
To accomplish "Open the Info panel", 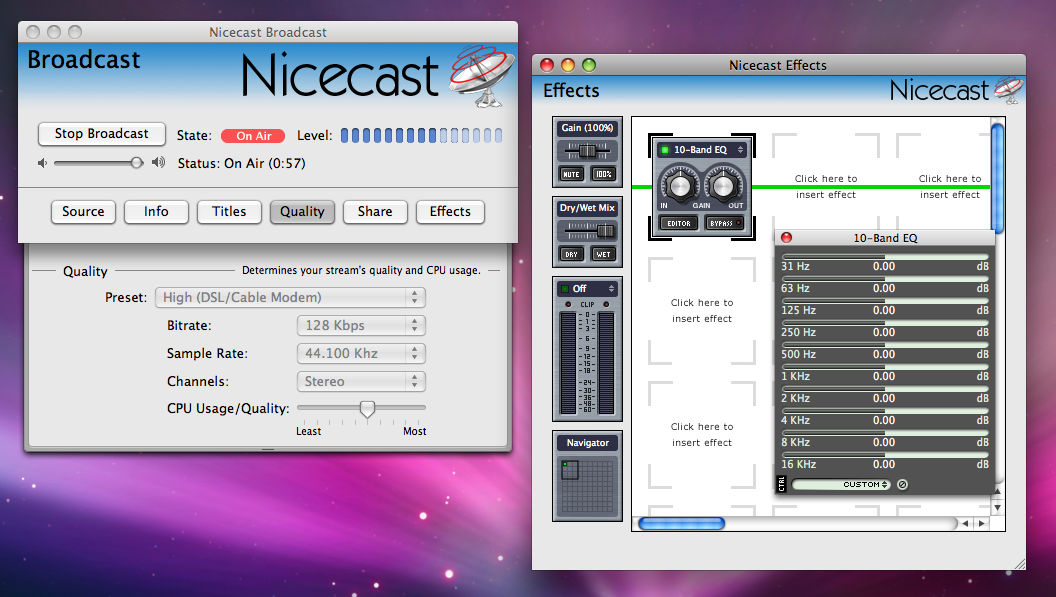I will [x=156, y=212].
